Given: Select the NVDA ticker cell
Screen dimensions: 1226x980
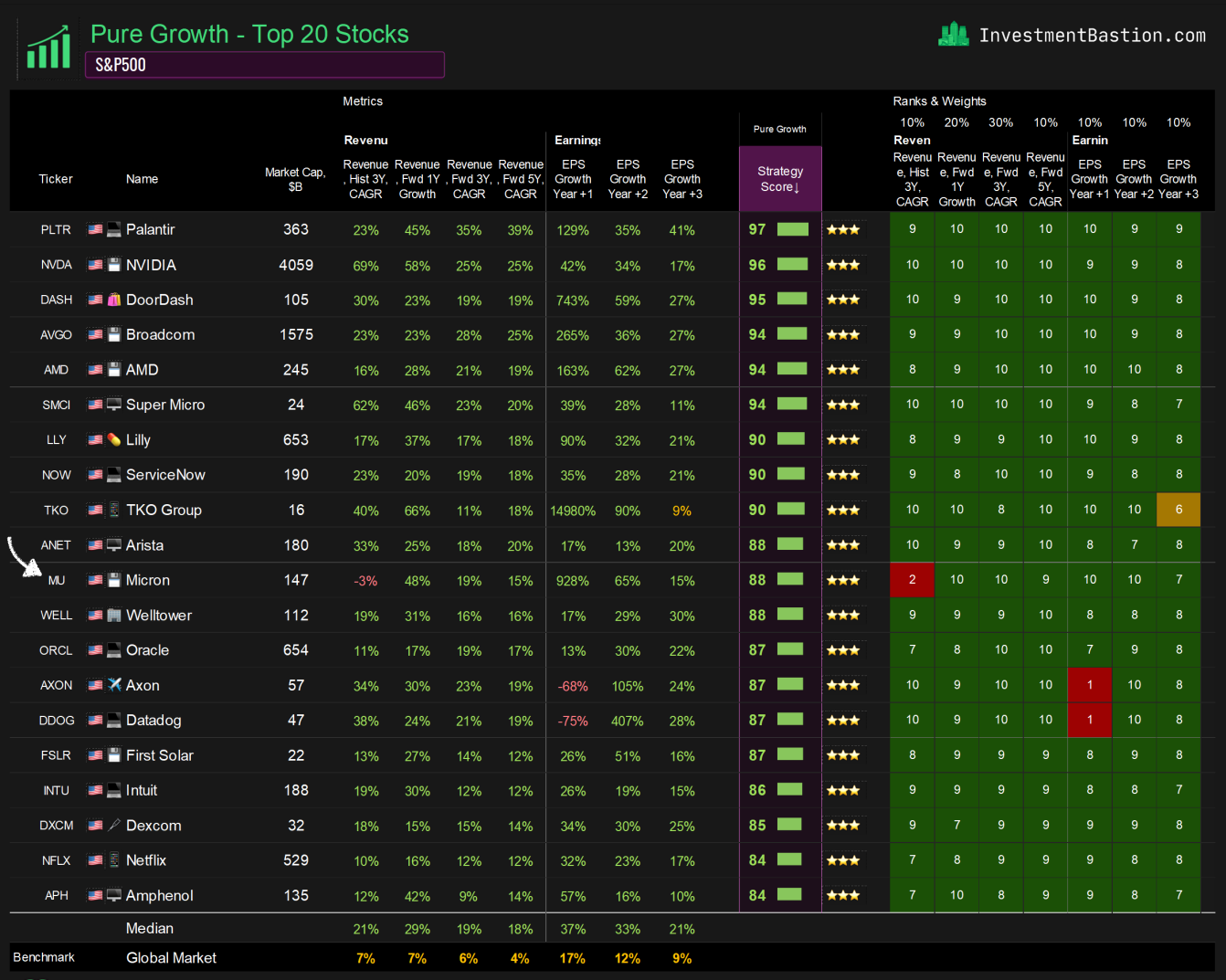Looking at the screenshot, I should [x=56, y=265].
